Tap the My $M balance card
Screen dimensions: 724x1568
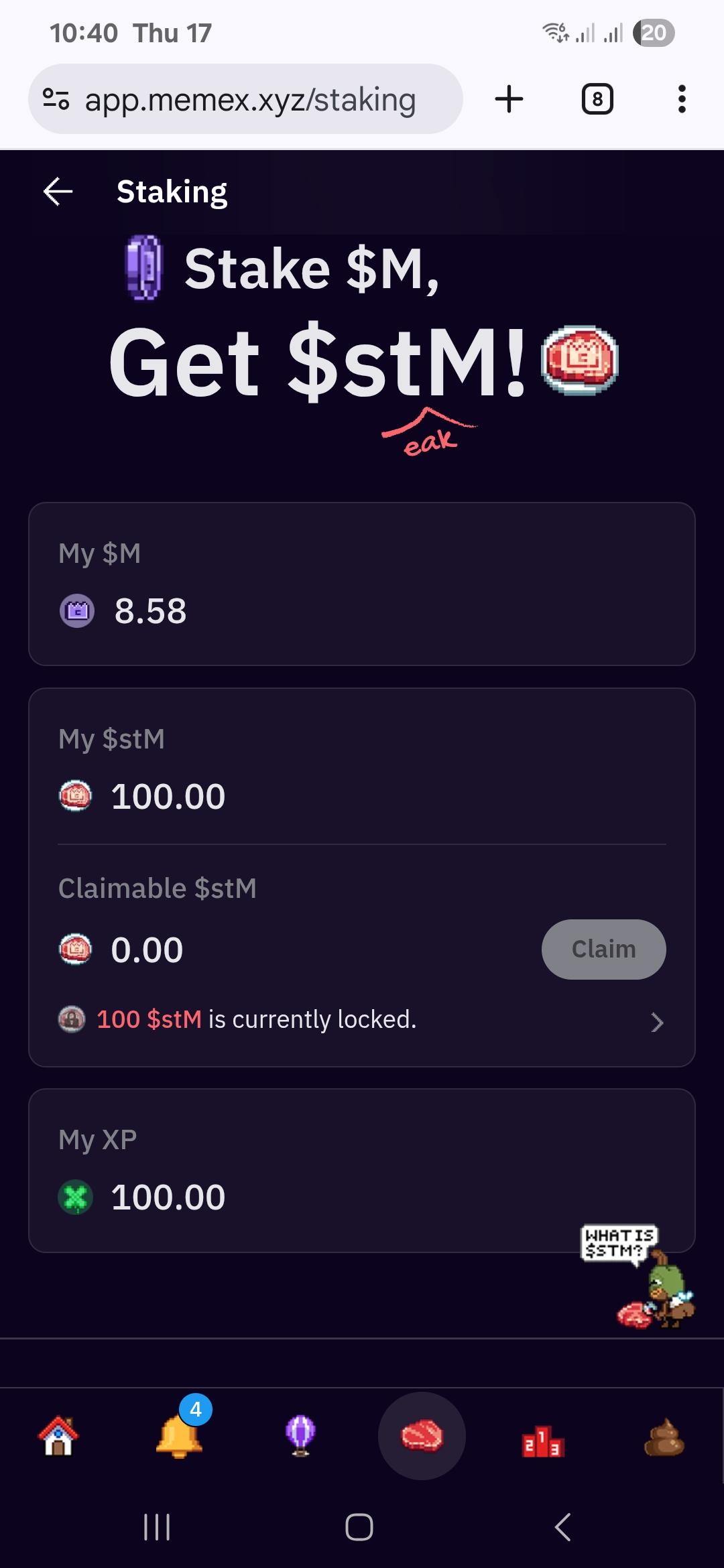point(361,584)
